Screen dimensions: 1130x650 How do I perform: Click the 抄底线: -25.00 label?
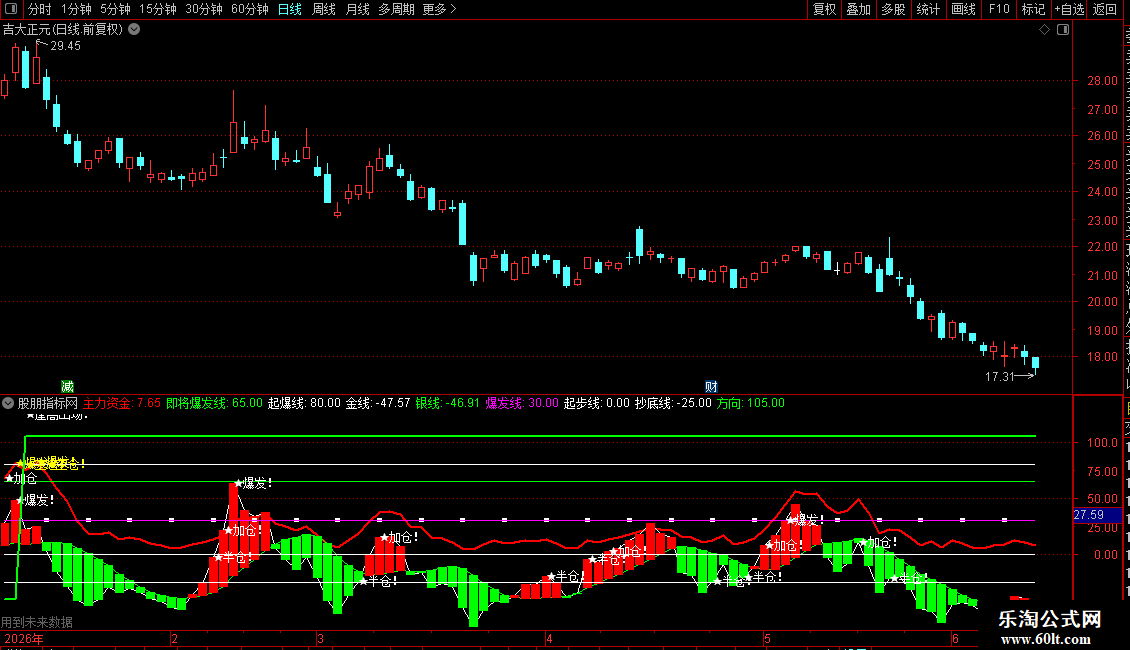(673, 404)
